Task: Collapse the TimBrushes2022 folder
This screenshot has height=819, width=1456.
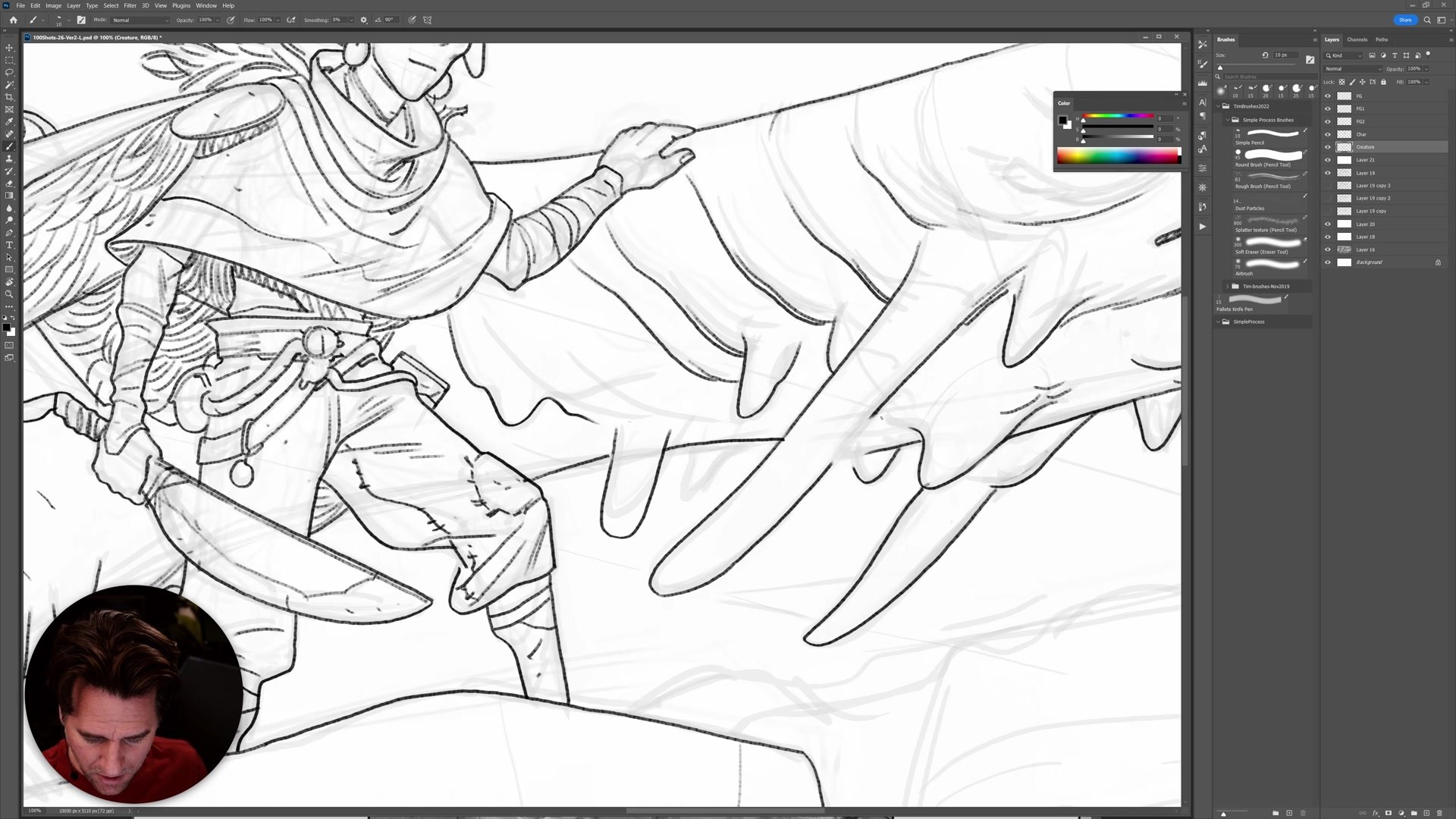Action: (x=1219, y=106)
